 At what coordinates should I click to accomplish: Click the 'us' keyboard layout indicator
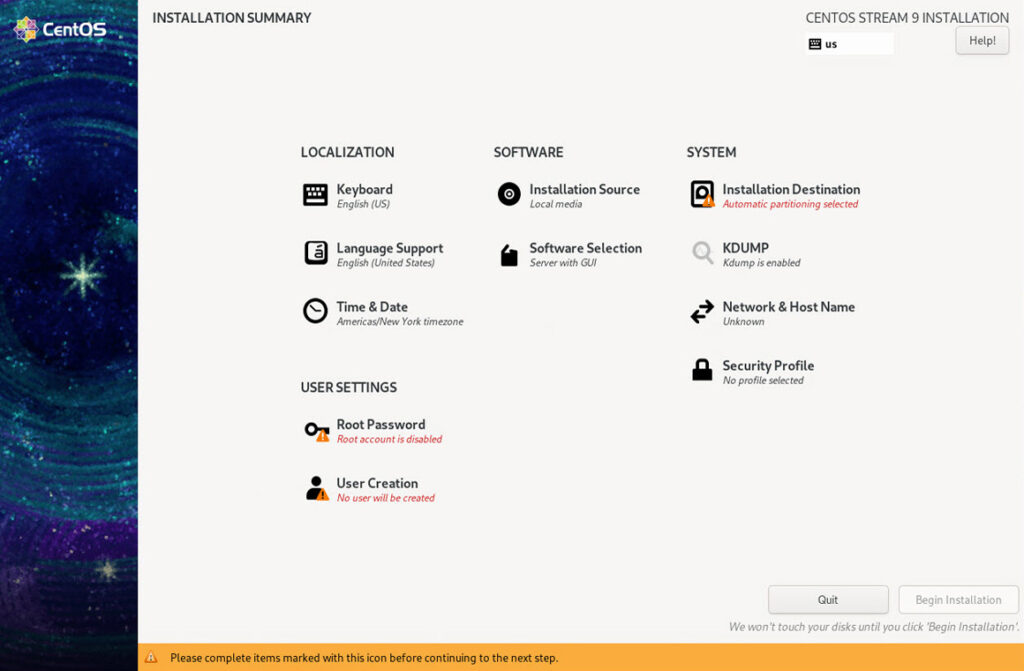(849, 44)
